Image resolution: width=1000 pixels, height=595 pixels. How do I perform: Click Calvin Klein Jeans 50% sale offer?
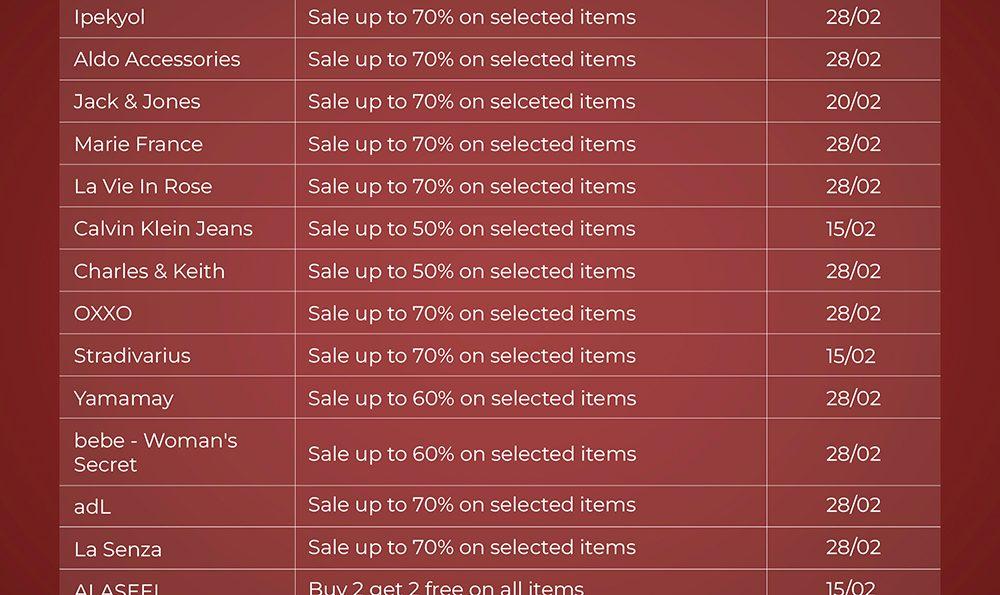[471, 229]
